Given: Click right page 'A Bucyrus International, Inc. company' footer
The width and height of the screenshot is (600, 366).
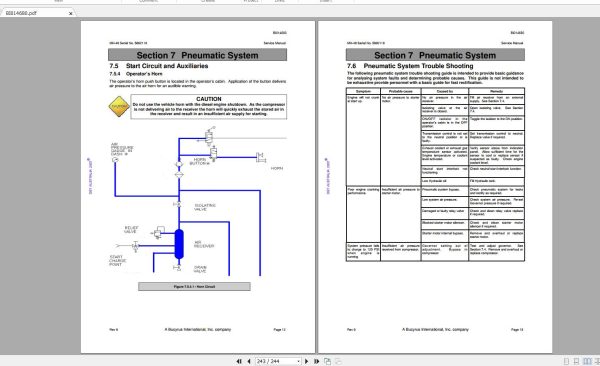Looking at the screenshot, I should [435, 330].
